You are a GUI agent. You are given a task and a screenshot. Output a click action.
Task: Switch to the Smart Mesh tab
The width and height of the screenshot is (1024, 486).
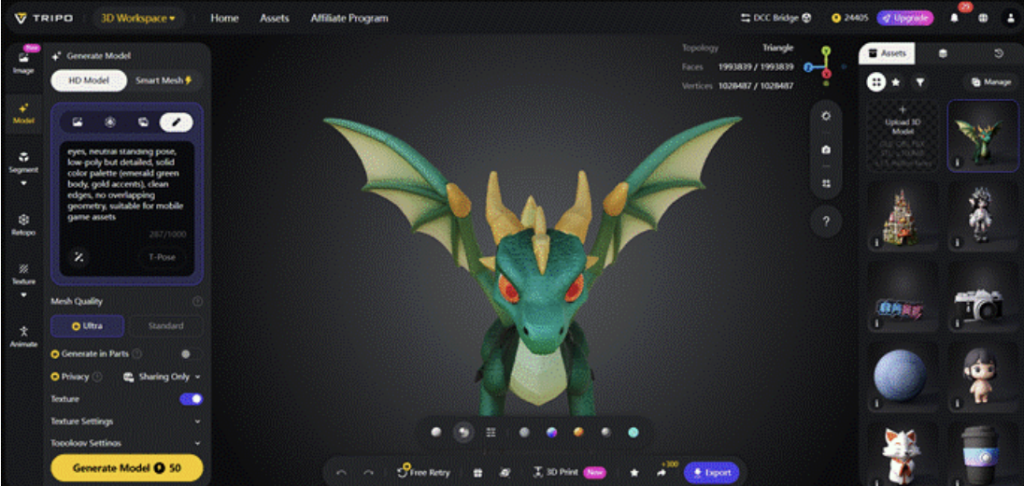coord(164,81)
